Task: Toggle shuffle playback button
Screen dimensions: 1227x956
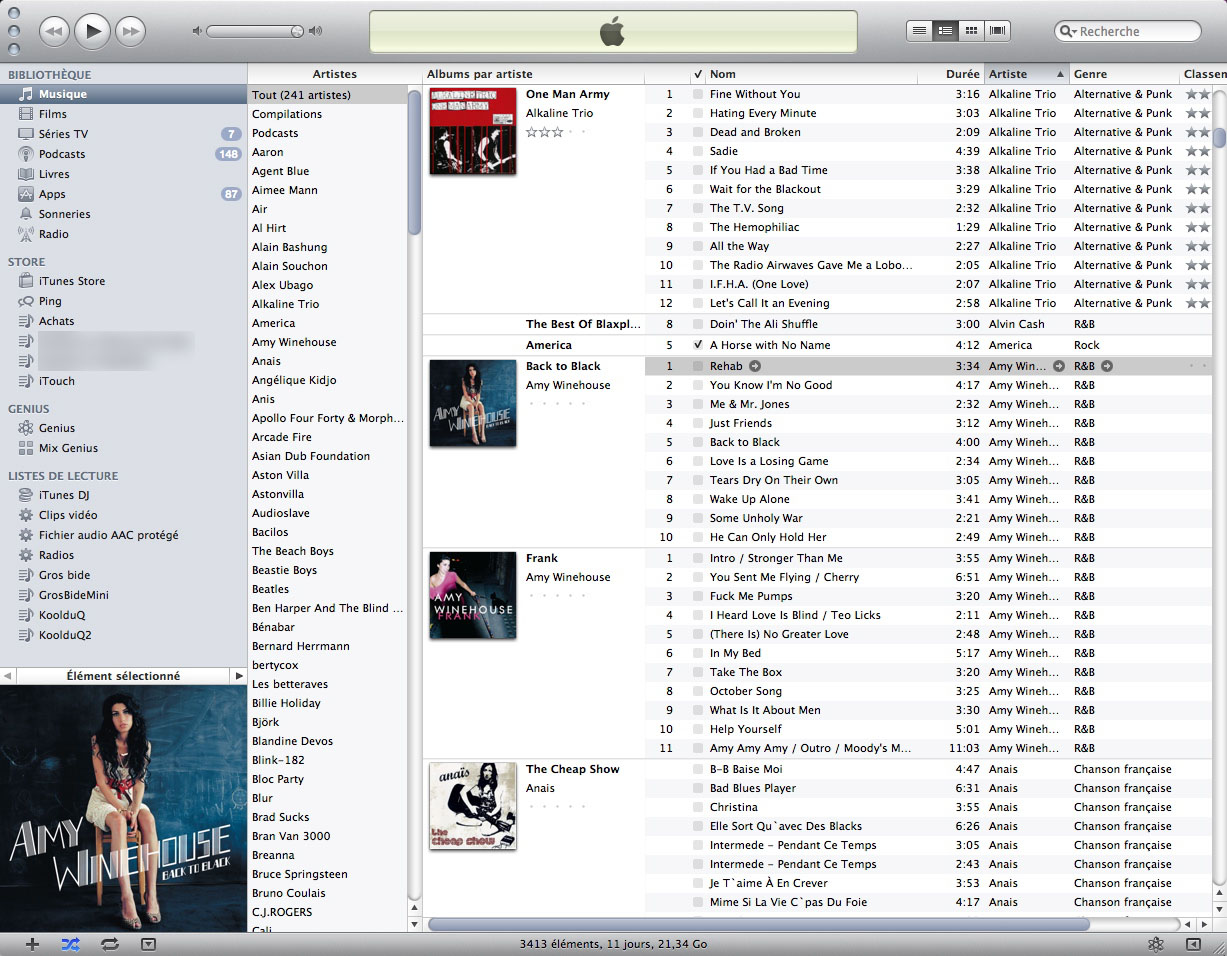Action: tap(70, 944)
